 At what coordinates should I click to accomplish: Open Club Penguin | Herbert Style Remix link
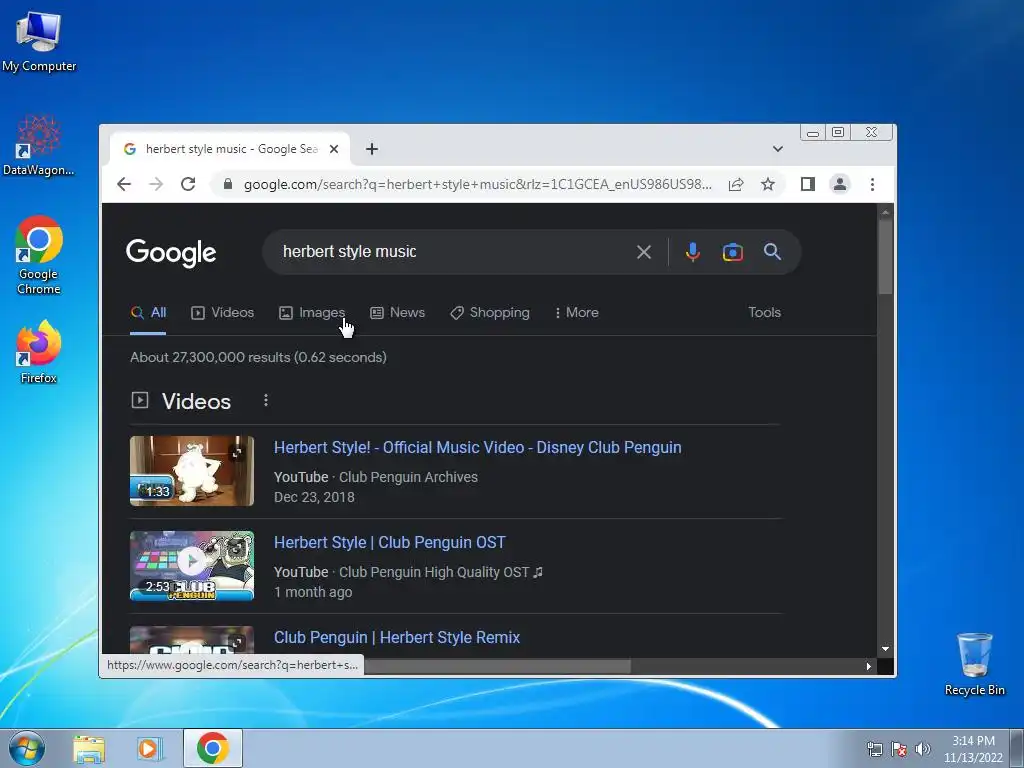(397, 637)
